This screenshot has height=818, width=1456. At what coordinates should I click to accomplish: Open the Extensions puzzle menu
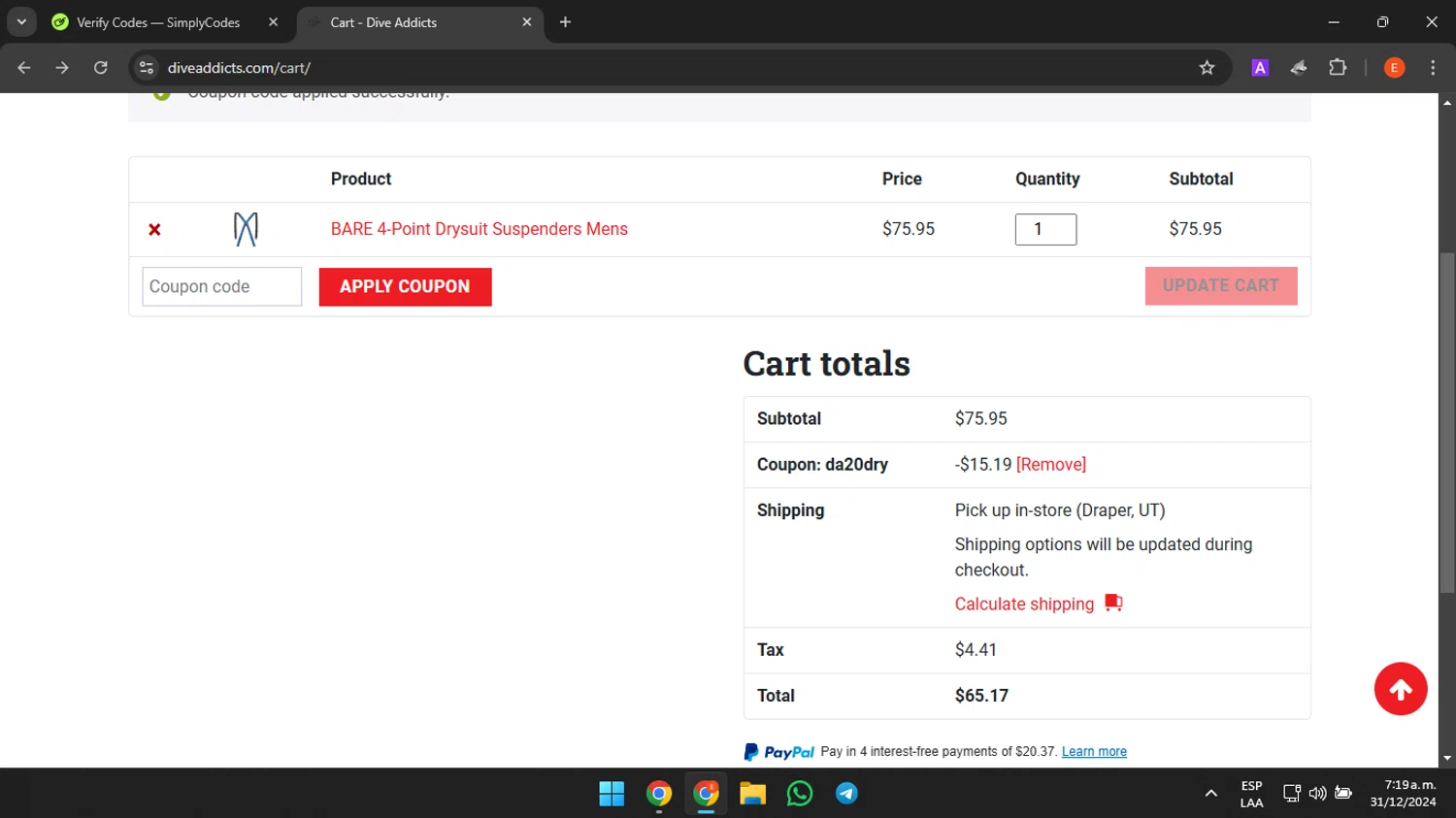coord(1338,68)
